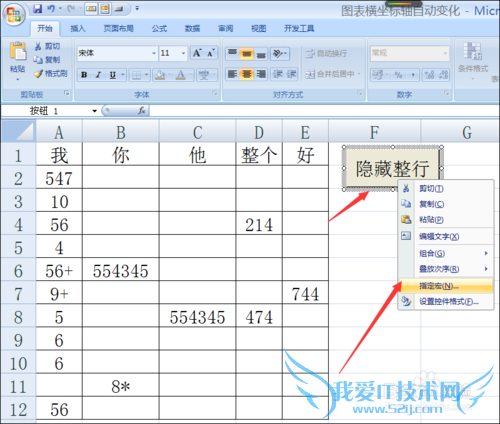
Task: Choose 编辑文字(X) from context menu
Action: [x=446, y=236]
